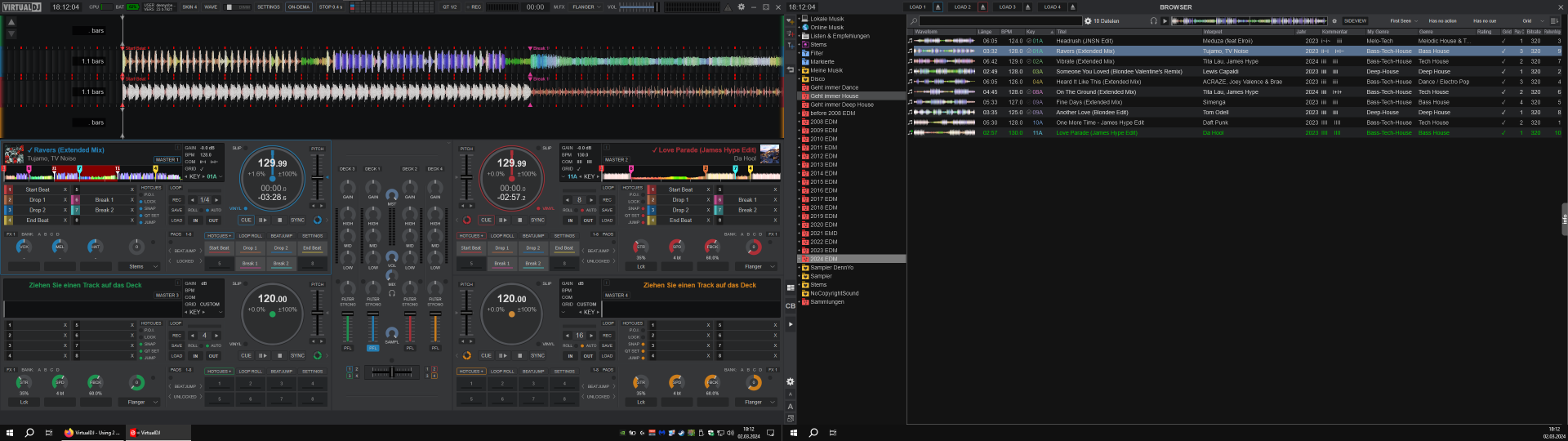
Task: Click SKIN 4 in the top toolbar
Action: tap(189, 7)
